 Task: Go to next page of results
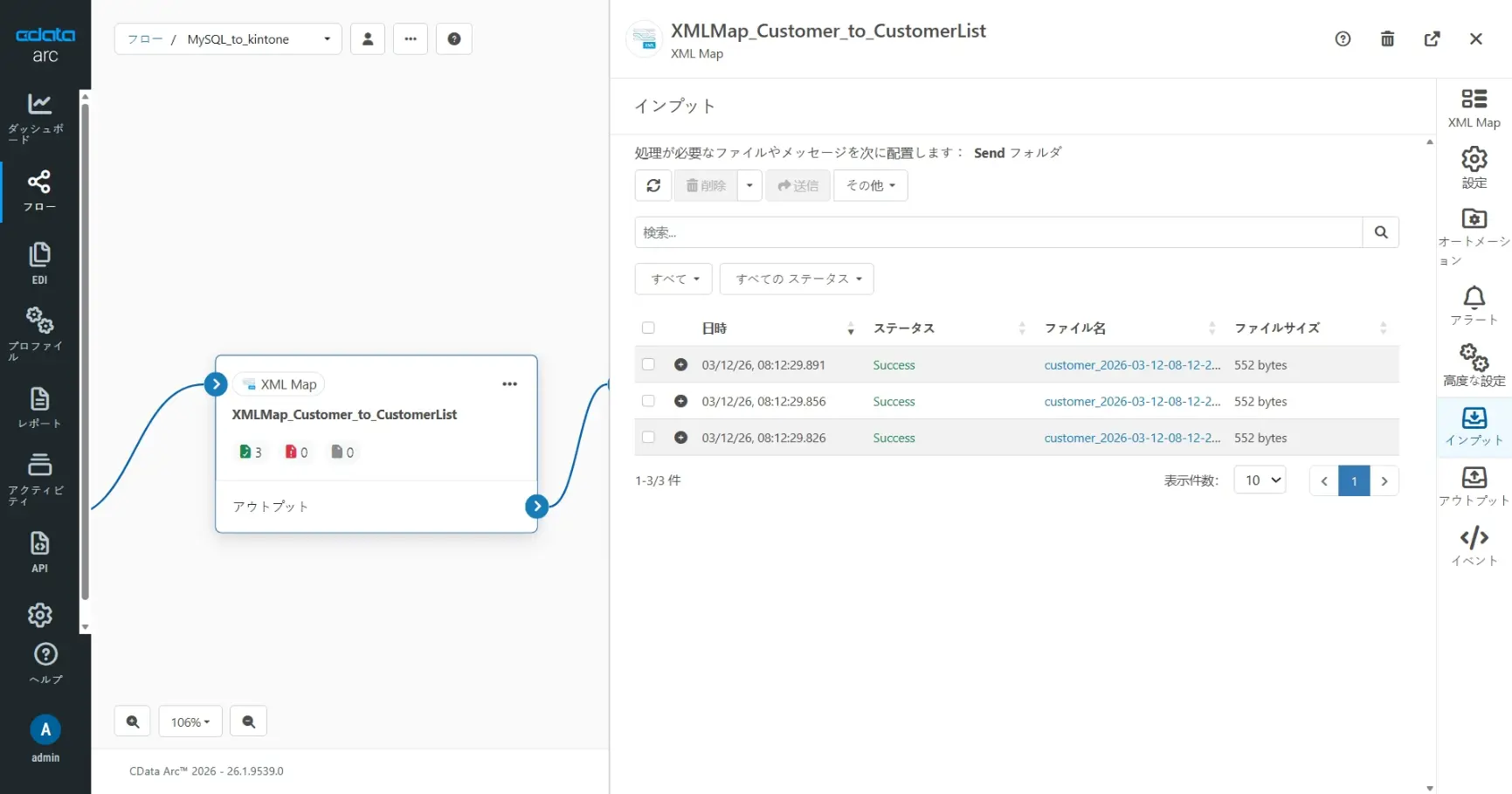(1384, 481)
